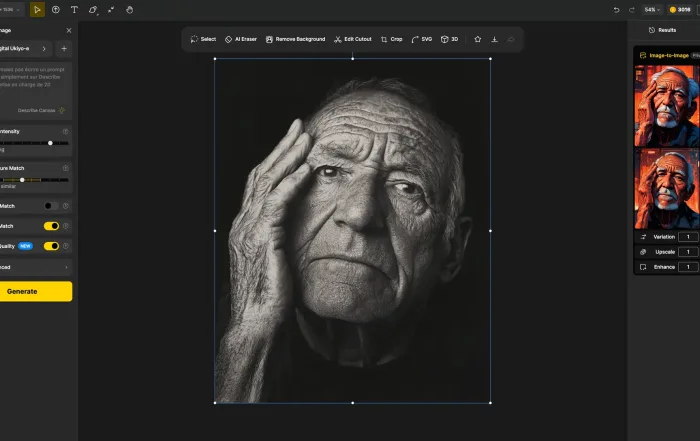Viewport: 700px width, 441px height.
Task: Click the Enhance count field
Action: click(x=688, y=267)
